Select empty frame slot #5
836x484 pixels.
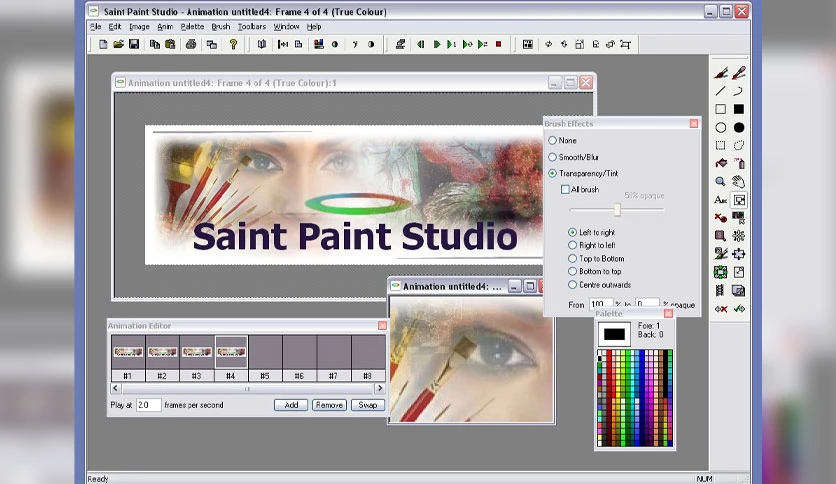(265, 352)
